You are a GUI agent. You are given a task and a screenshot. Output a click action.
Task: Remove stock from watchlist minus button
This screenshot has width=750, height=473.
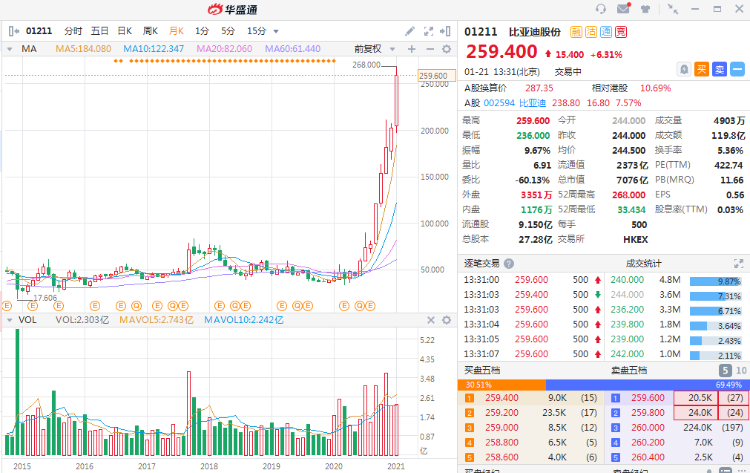tap(738, 69)
